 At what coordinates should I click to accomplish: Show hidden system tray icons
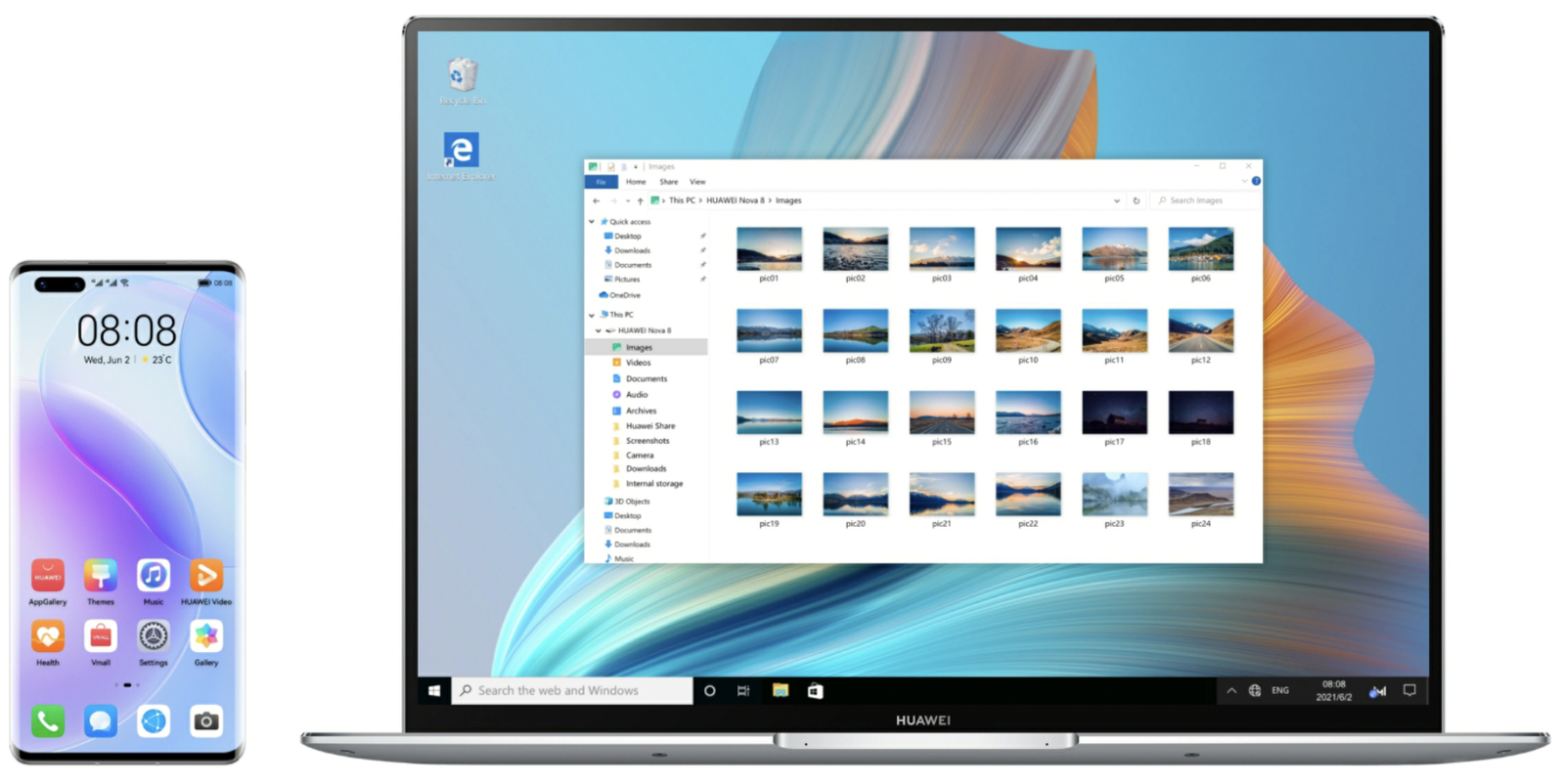[x=1231, y=690]
